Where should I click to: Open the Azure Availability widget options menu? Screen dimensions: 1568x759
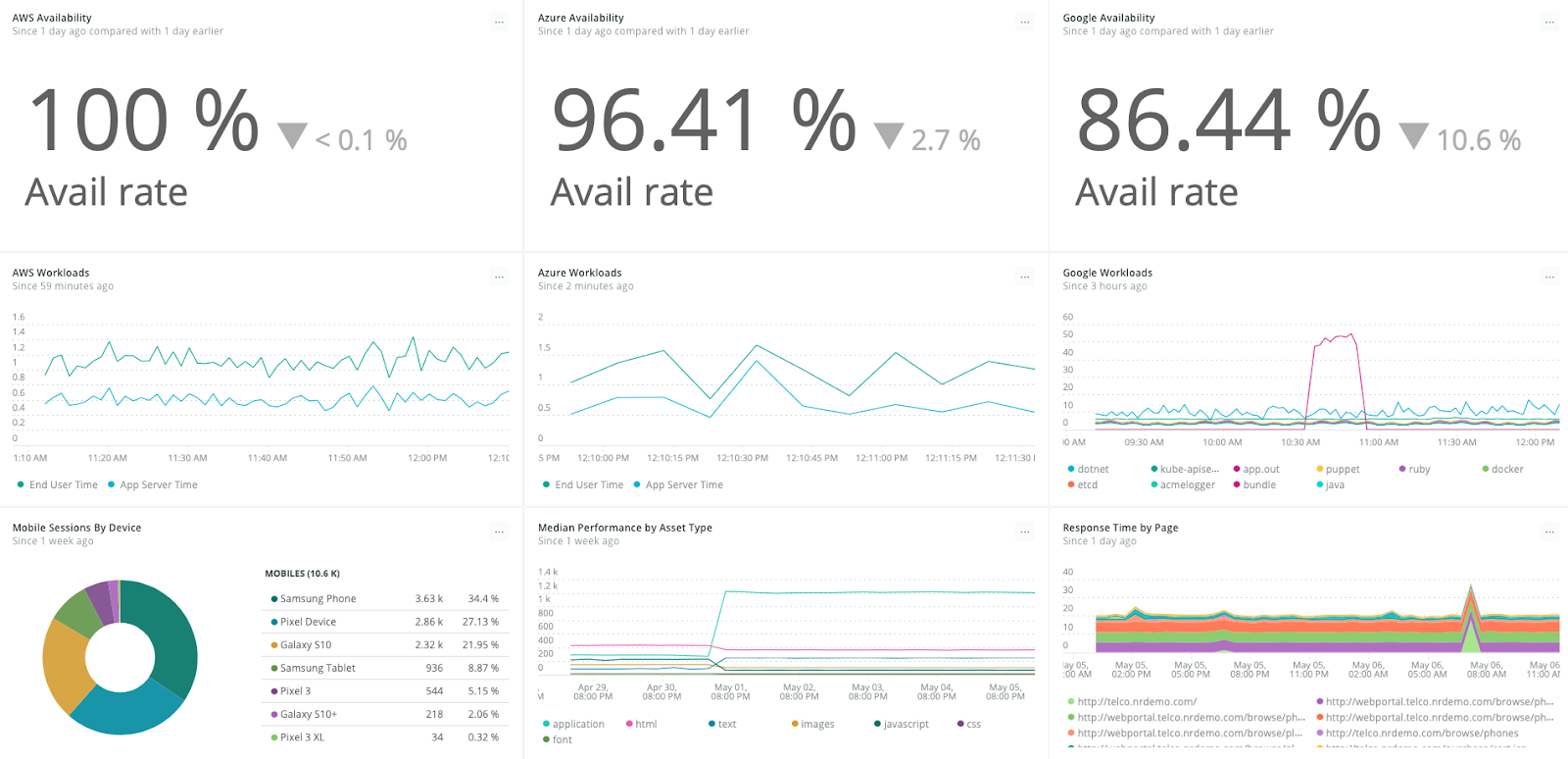[1024, 23]
